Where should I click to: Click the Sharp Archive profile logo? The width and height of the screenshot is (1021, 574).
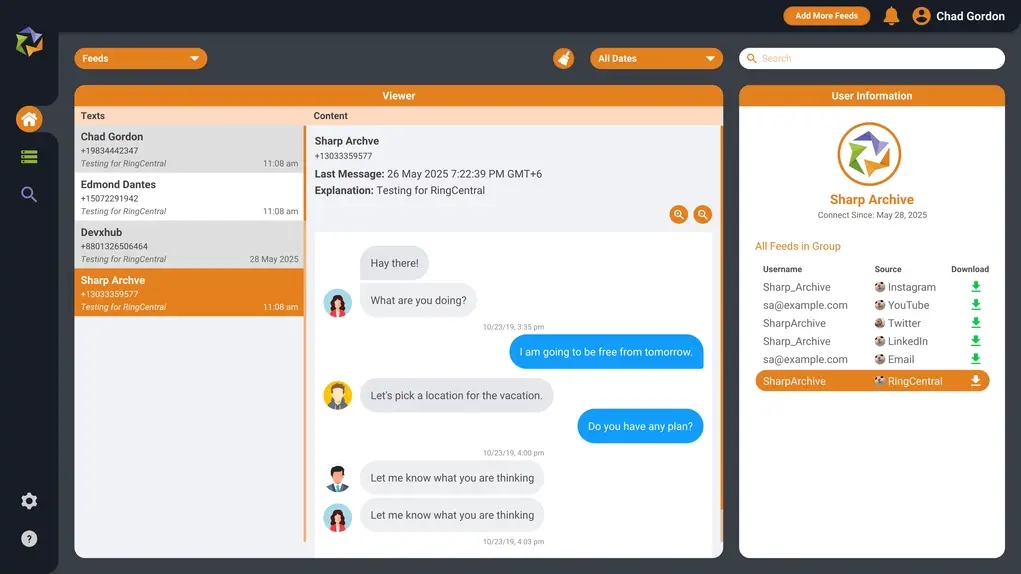click(869, 155)
